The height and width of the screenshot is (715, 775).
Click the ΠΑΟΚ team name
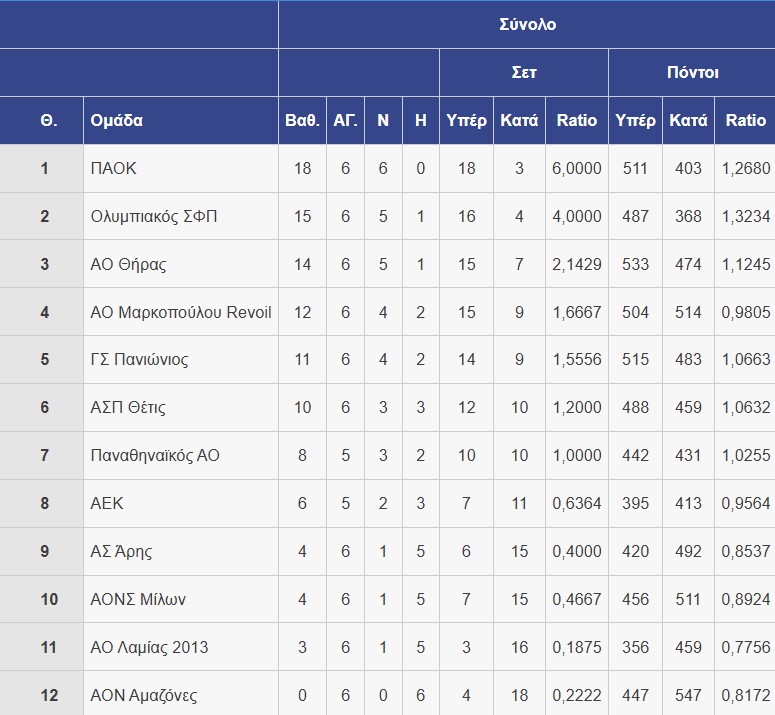pyautogui.click(x=113, y=168)
